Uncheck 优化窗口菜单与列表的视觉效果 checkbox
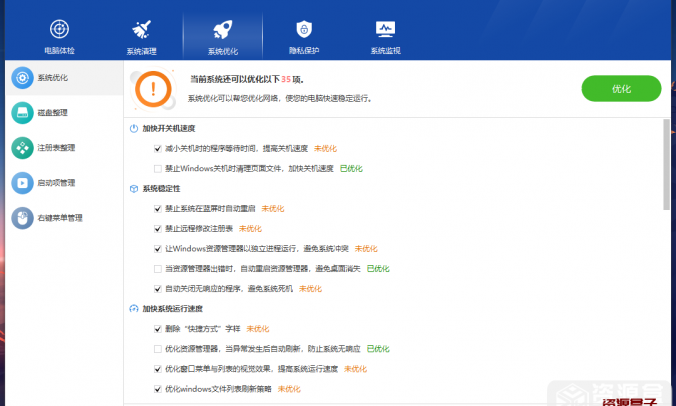The height and width of the screenshot is (406, 676). 158,369
